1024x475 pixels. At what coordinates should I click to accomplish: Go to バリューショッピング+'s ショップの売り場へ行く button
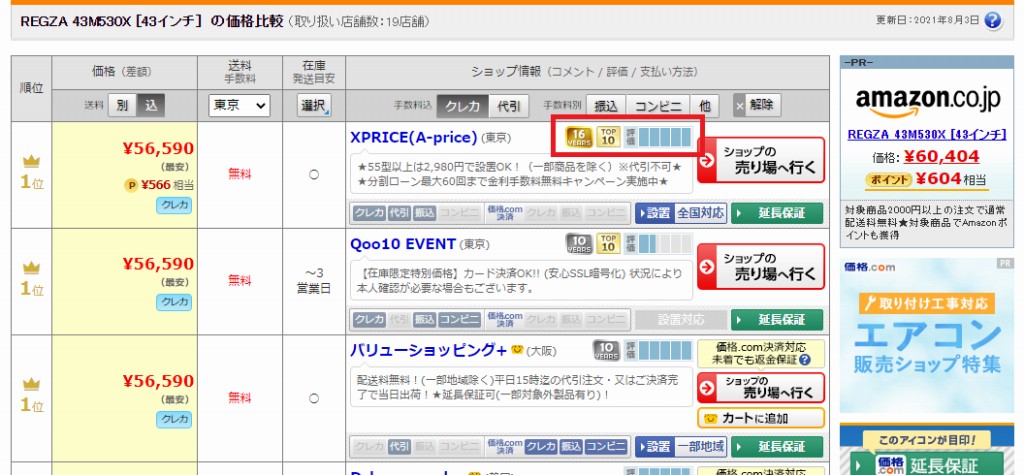(x=761, y=387)
